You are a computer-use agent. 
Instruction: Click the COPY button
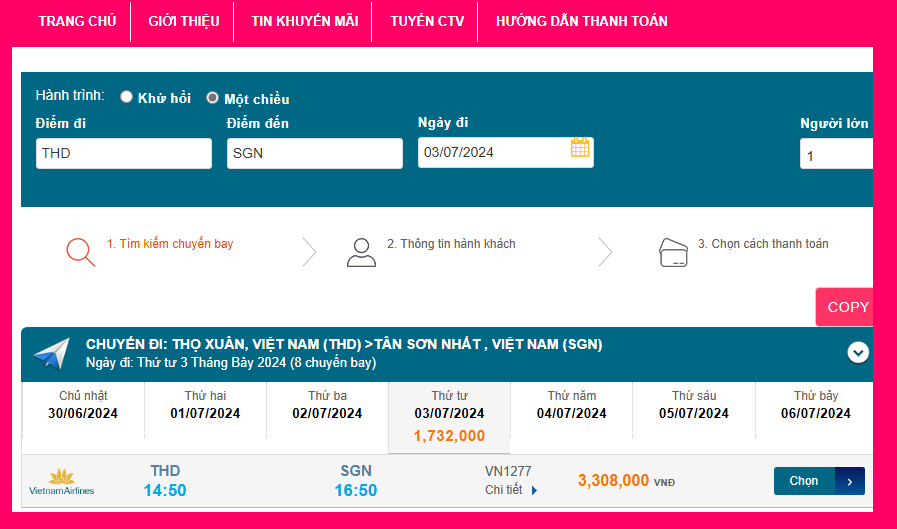[x=847, y=307]
